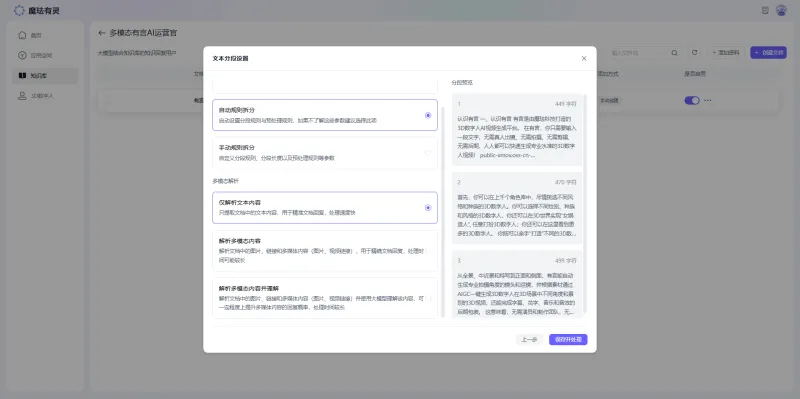Click the refresh icon button
The width and height of the screenshot is (800, 399).
click(694, 53)
